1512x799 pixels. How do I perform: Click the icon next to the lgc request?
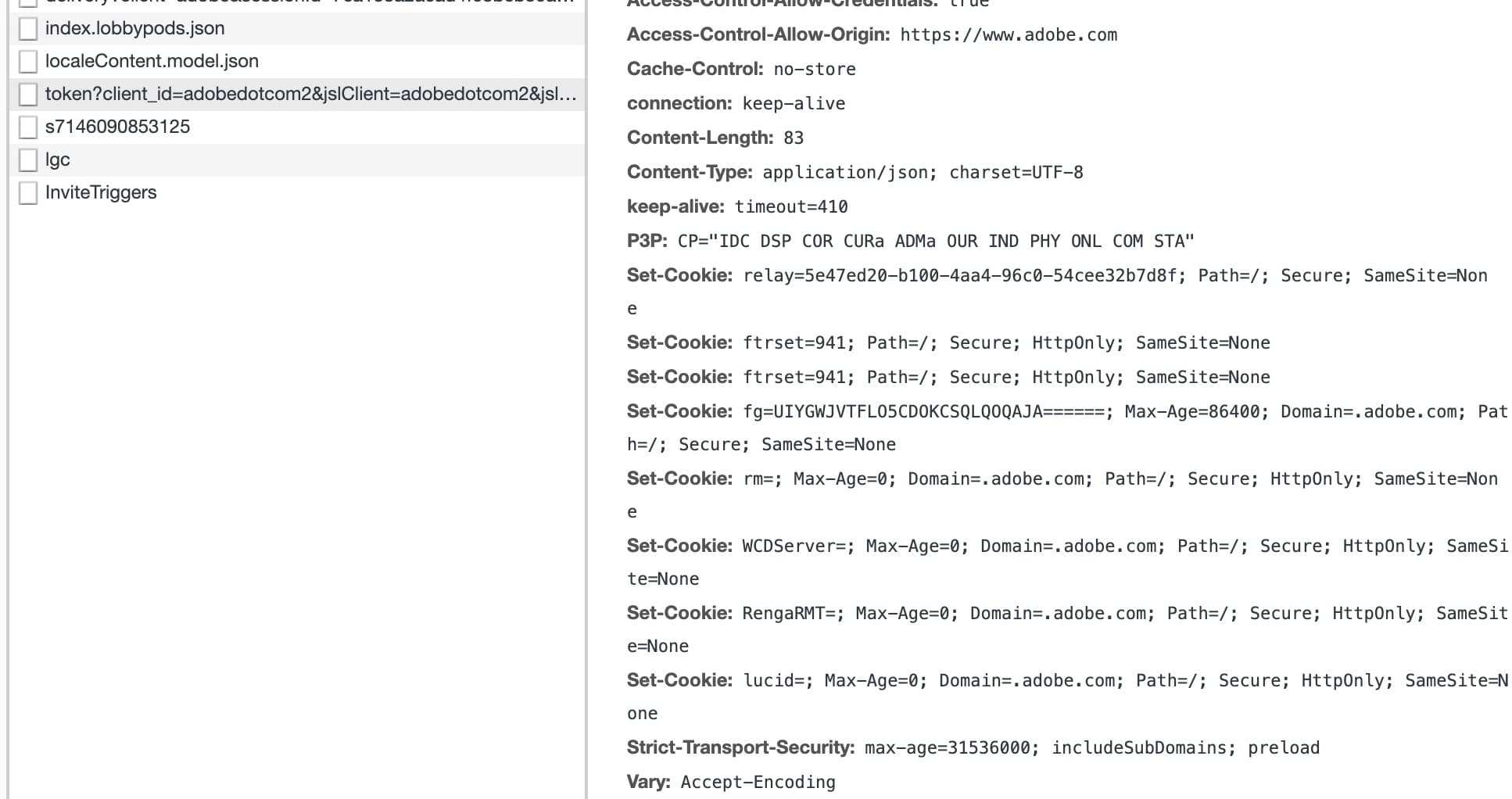click(x=28, y=160)
